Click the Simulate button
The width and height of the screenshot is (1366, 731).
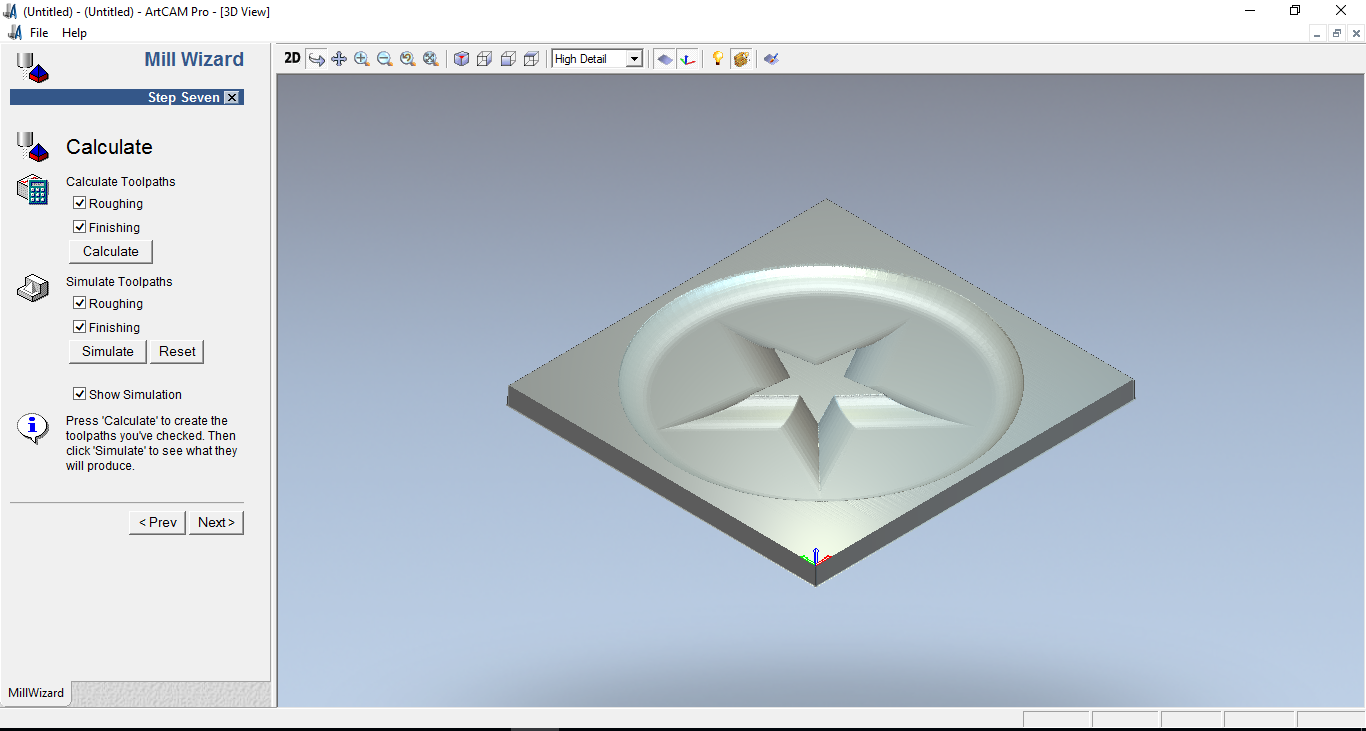coord(108,351)
